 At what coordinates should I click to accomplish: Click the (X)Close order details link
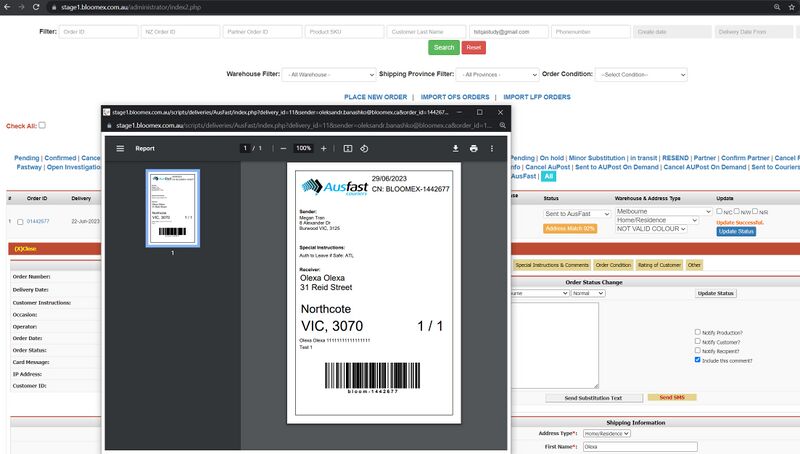coord(26,249)
